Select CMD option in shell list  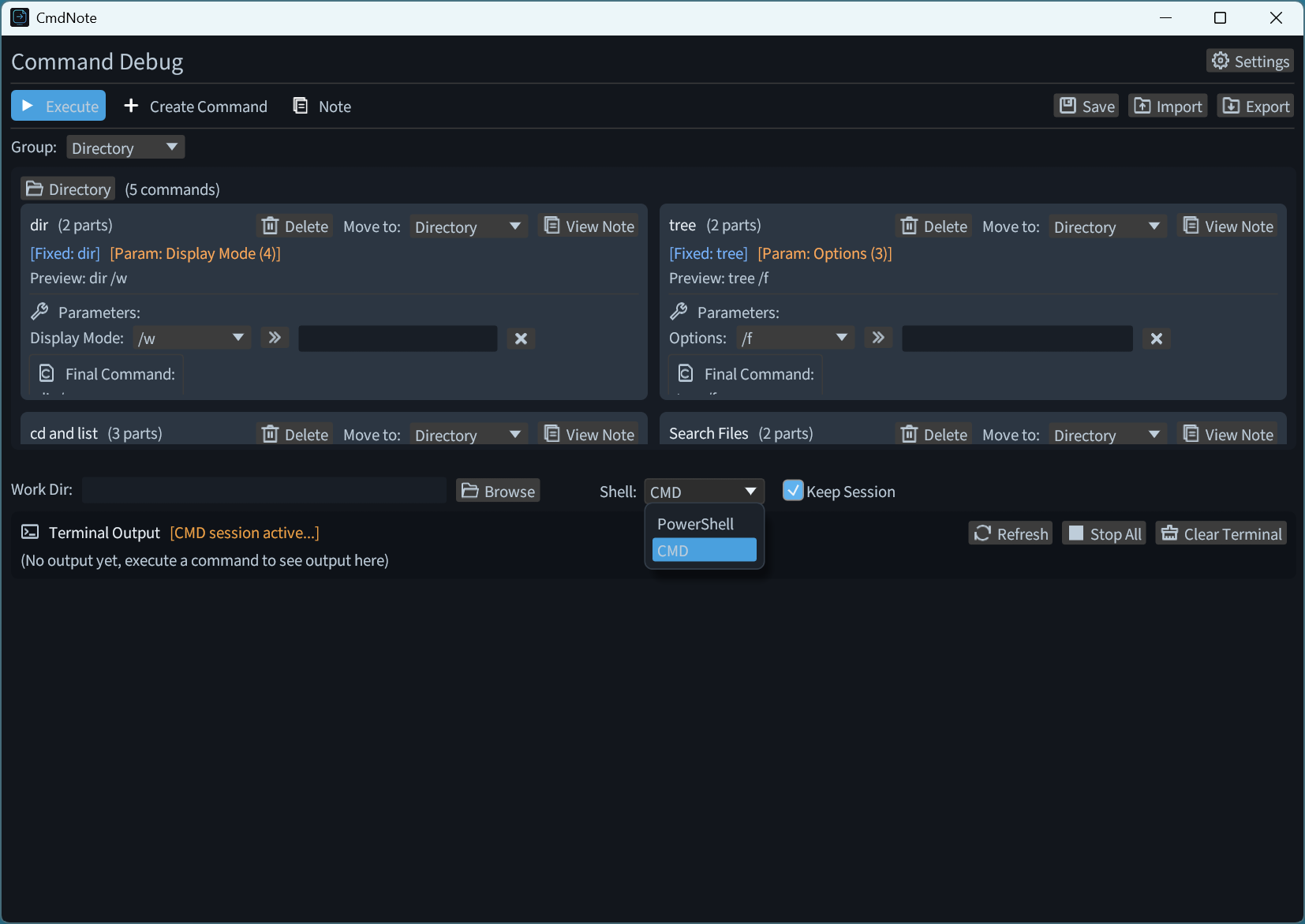704,551
